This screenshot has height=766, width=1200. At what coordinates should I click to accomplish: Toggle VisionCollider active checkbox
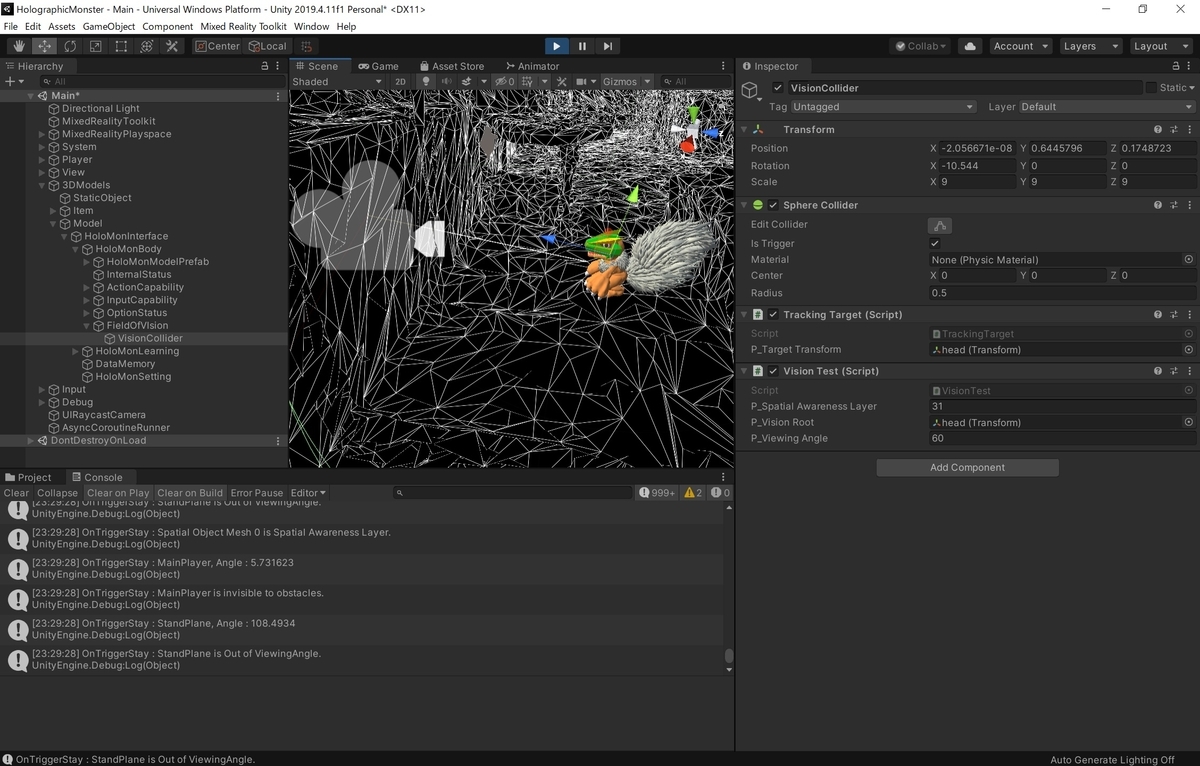pyautogui.click(x=778, y=88)
